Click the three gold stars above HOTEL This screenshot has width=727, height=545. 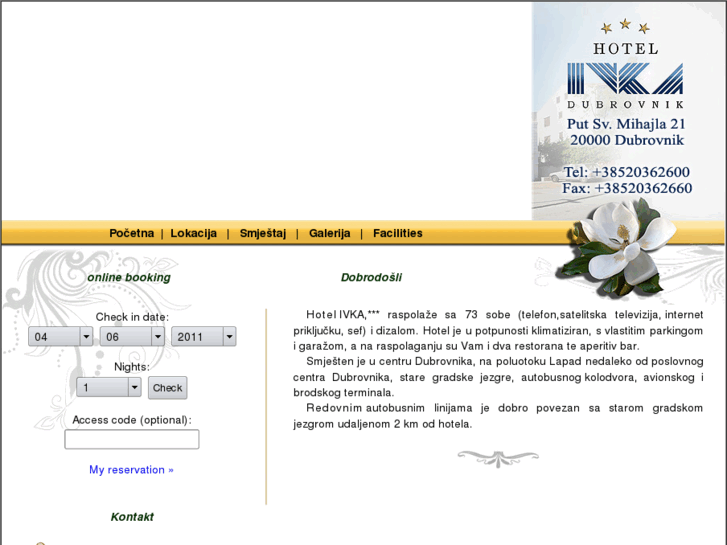click(625, 26)
